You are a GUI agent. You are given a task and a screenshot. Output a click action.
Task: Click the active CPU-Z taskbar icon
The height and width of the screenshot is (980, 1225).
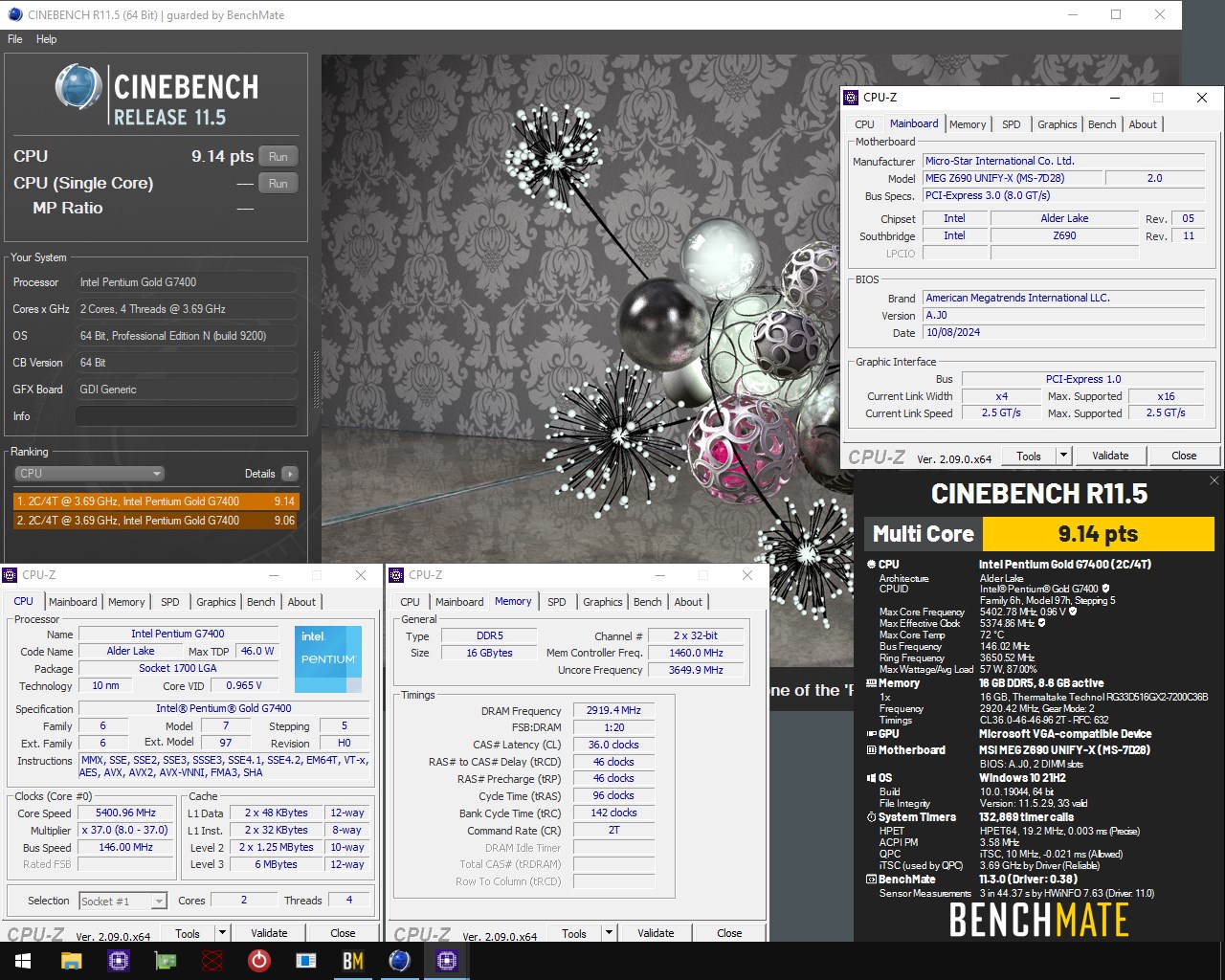pyautogui.click(x=447, y=961)
